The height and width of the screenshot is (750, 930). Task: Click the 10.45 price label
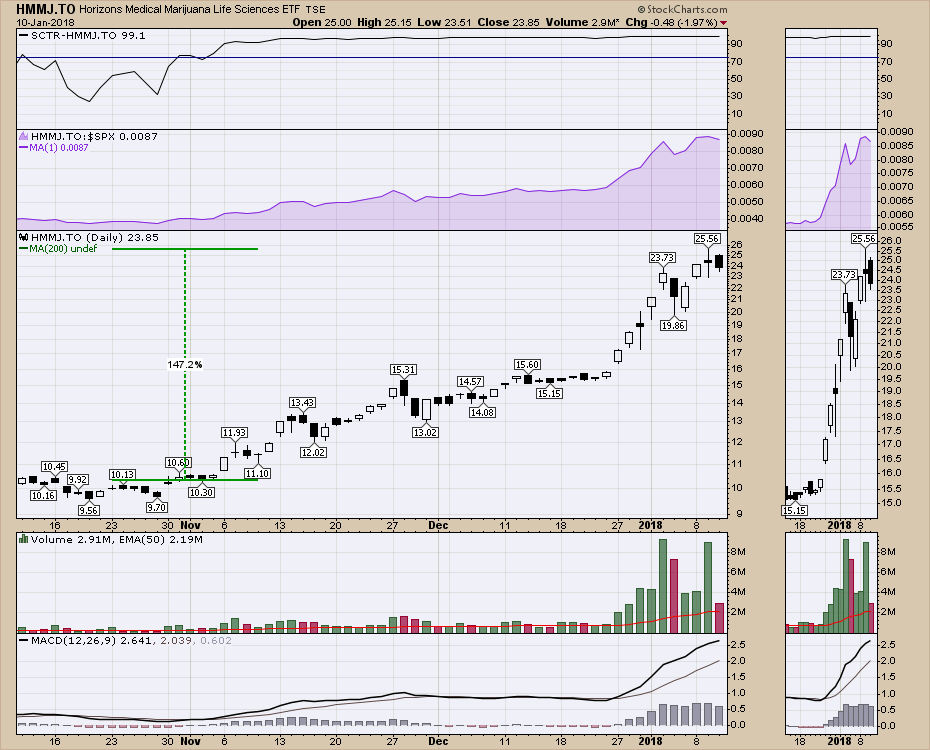pos(54,467)
